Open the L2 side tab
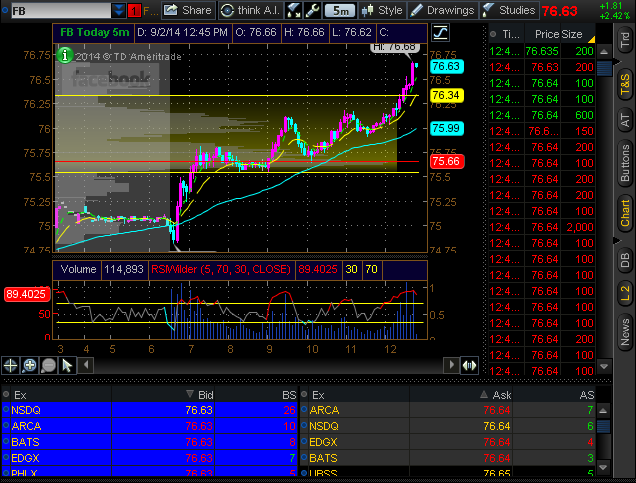This screenshot has width=636, height=483. [624, 293]
